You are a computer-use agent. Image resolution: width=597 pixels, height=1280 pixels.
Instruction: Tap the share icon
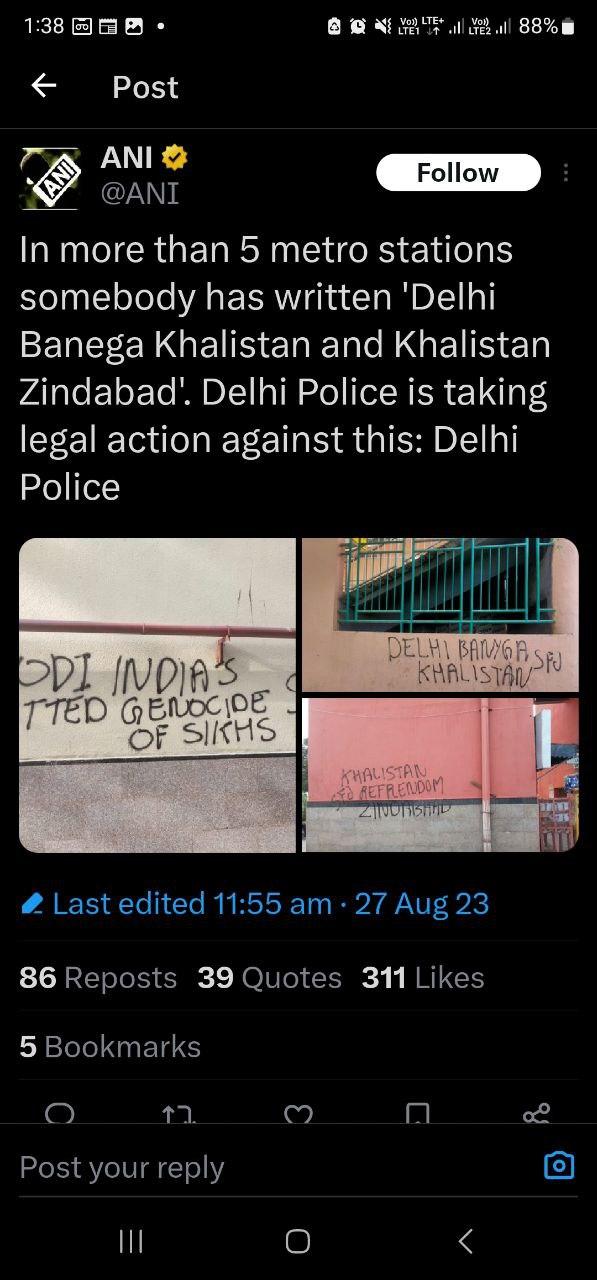pos(537,1112)
